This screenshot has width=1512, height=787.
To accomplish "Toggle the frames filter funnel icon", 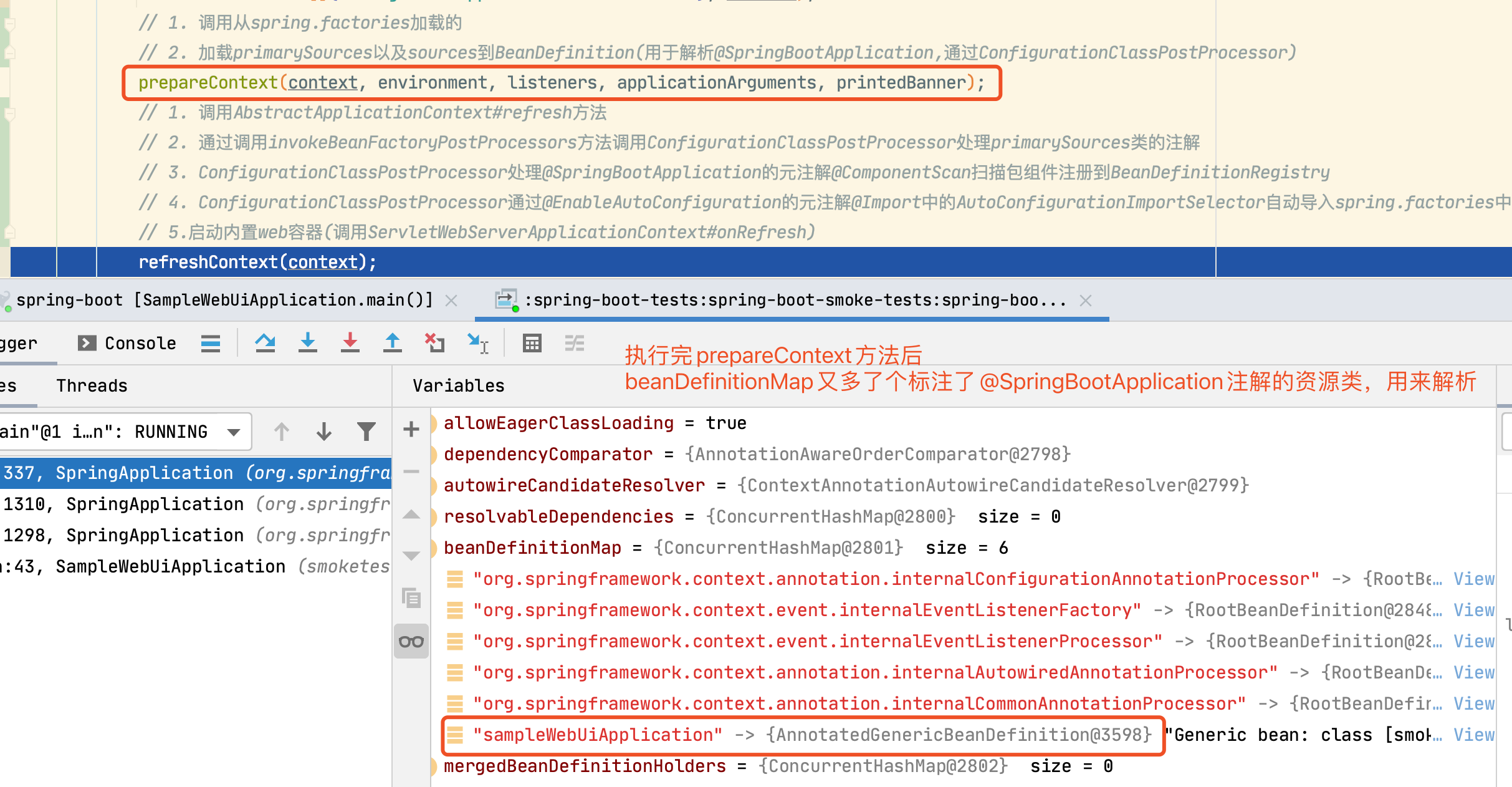I will (366, 431).
